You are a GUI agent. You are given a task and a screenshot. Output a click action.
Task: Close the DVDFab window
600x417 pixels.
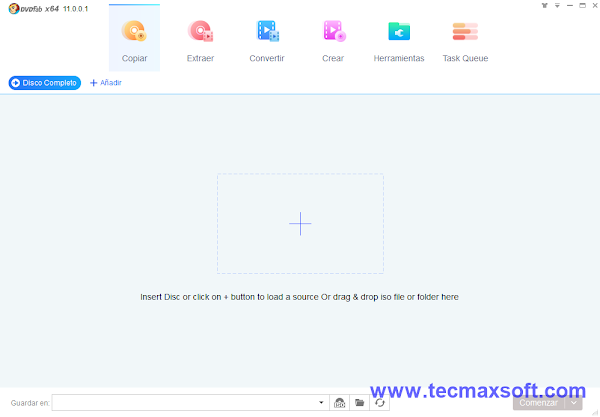595,5
